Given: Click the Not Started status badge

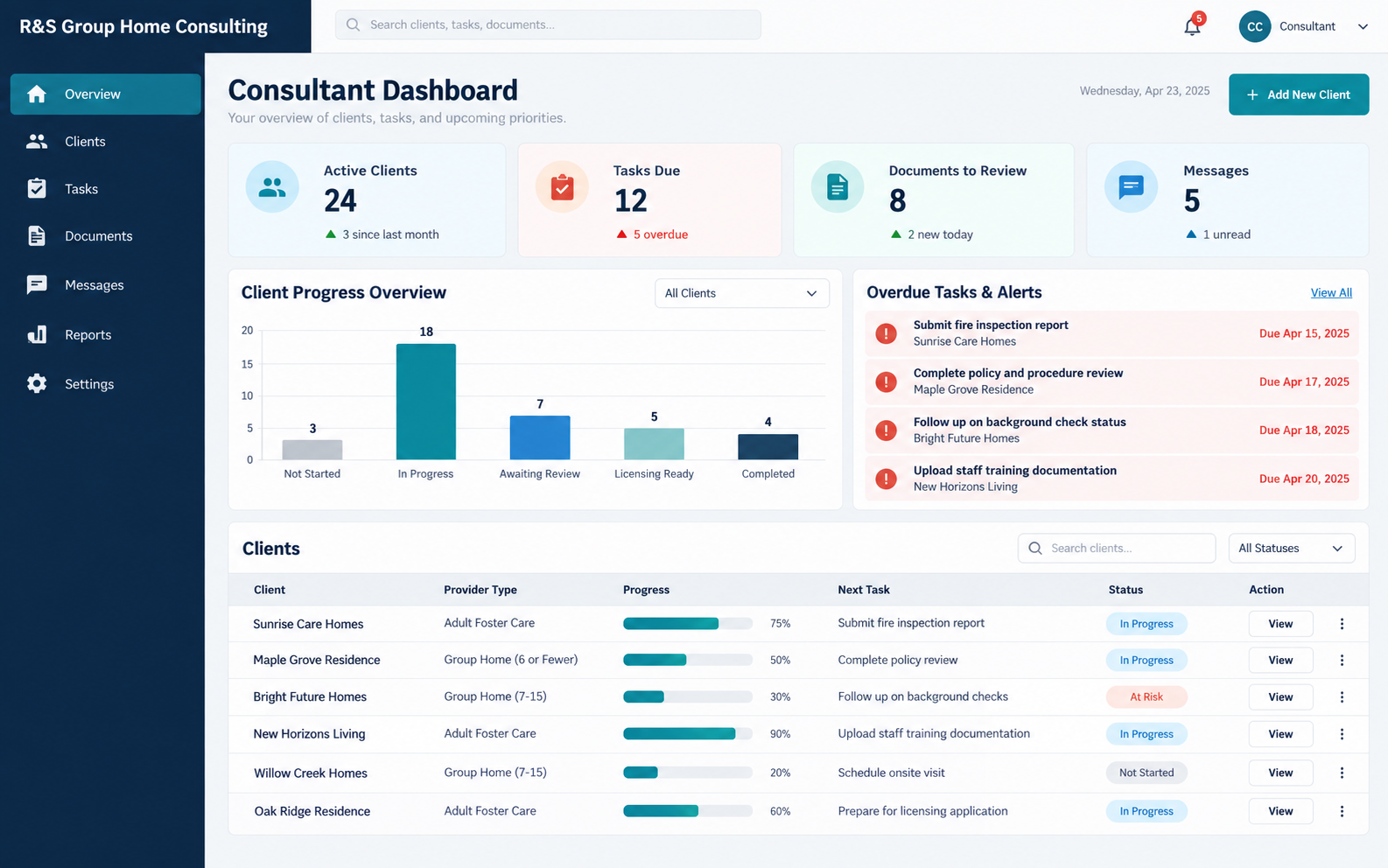Looking at the screenshot, I should pyautogui.click(x=1146, y=773).
